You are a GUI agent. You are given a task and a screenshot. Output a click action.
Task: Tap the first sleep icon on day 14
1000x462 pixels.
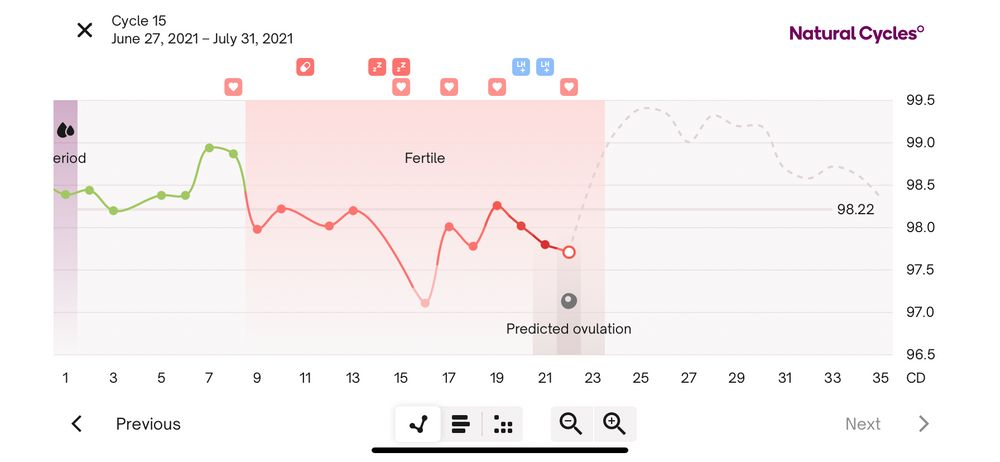click(377, 67)
